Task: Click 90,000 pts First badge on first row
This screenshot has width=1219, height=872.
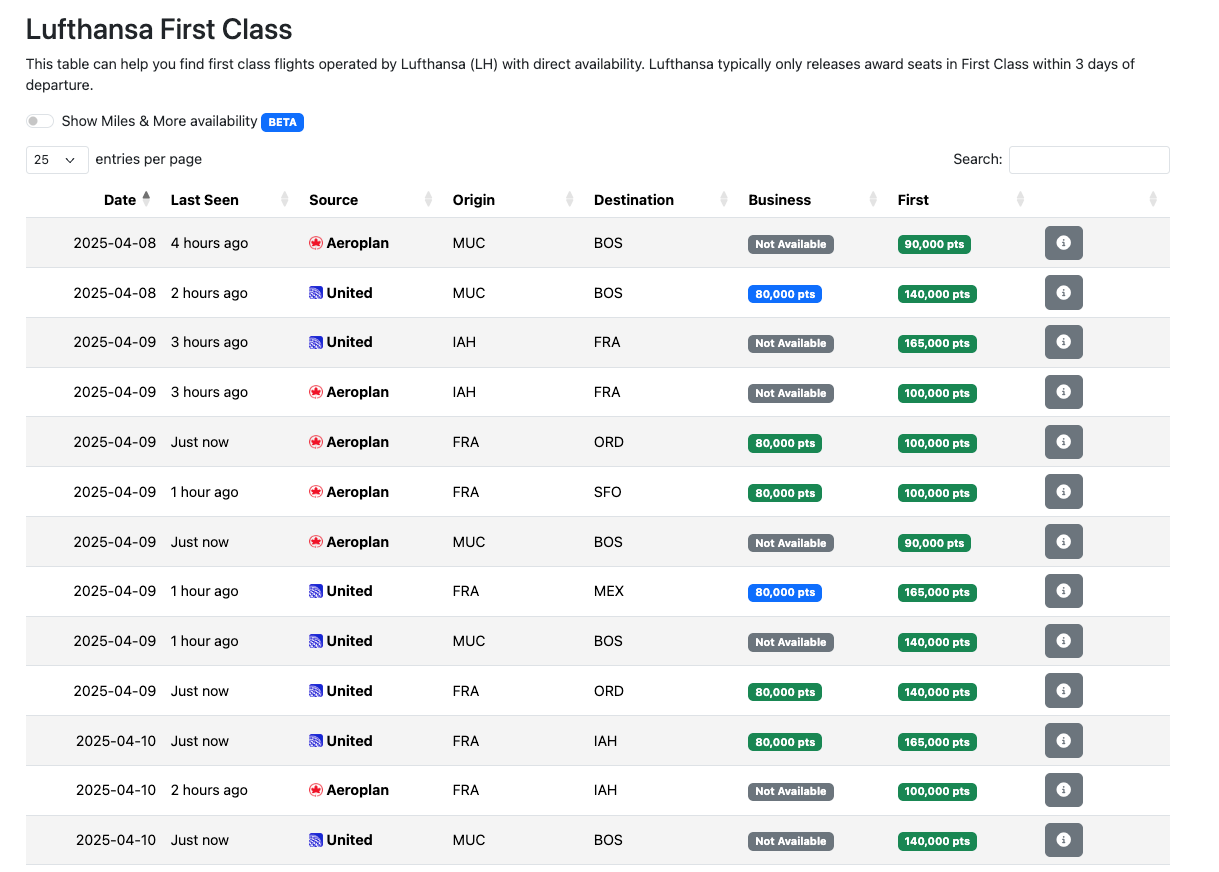Action: (933, 244)
